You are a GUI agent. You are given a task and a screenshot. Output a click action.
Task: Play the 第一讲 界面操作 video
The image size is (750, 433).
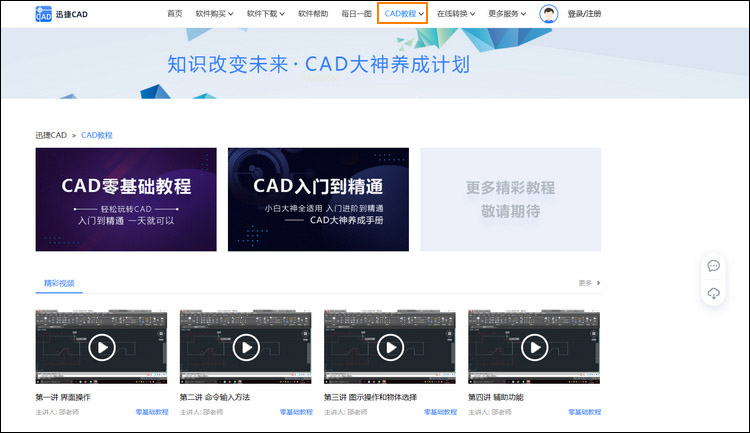tap(102, 347)
